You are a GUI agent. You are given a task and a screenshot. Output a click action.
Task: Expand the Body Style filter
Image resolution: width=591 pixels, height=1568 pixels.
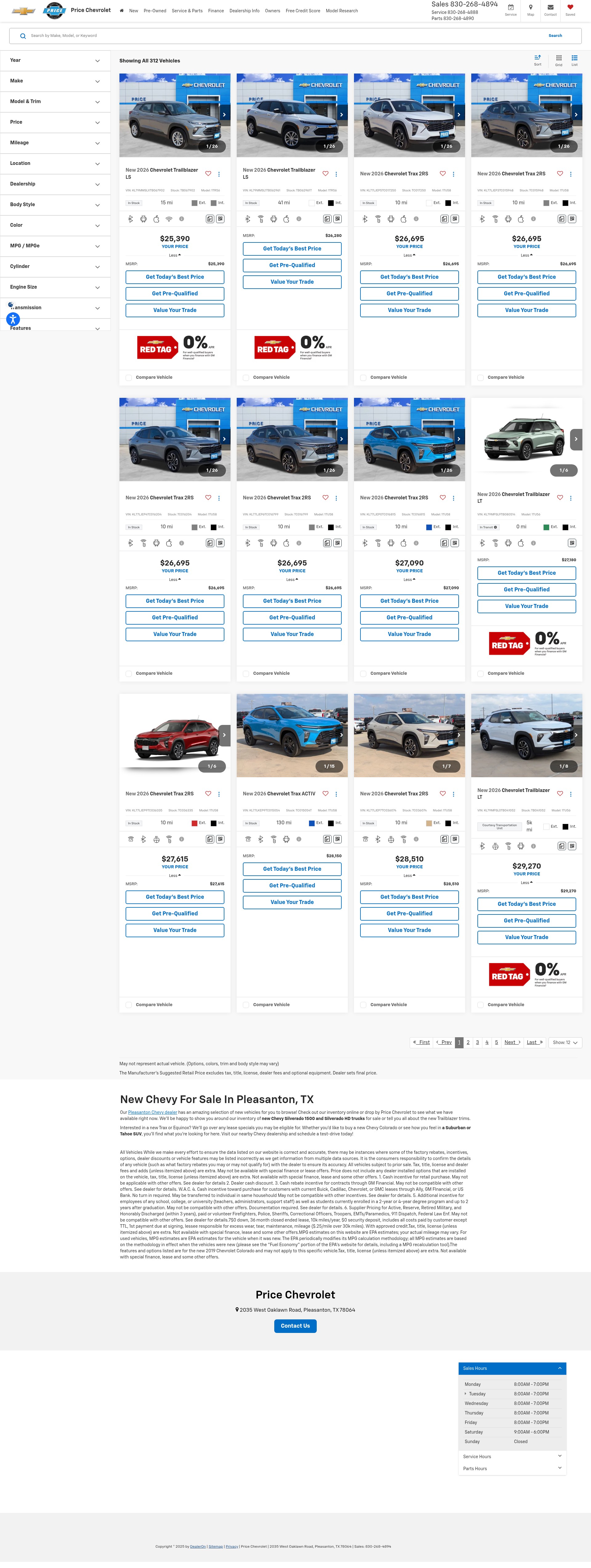(x=55, y=205)
